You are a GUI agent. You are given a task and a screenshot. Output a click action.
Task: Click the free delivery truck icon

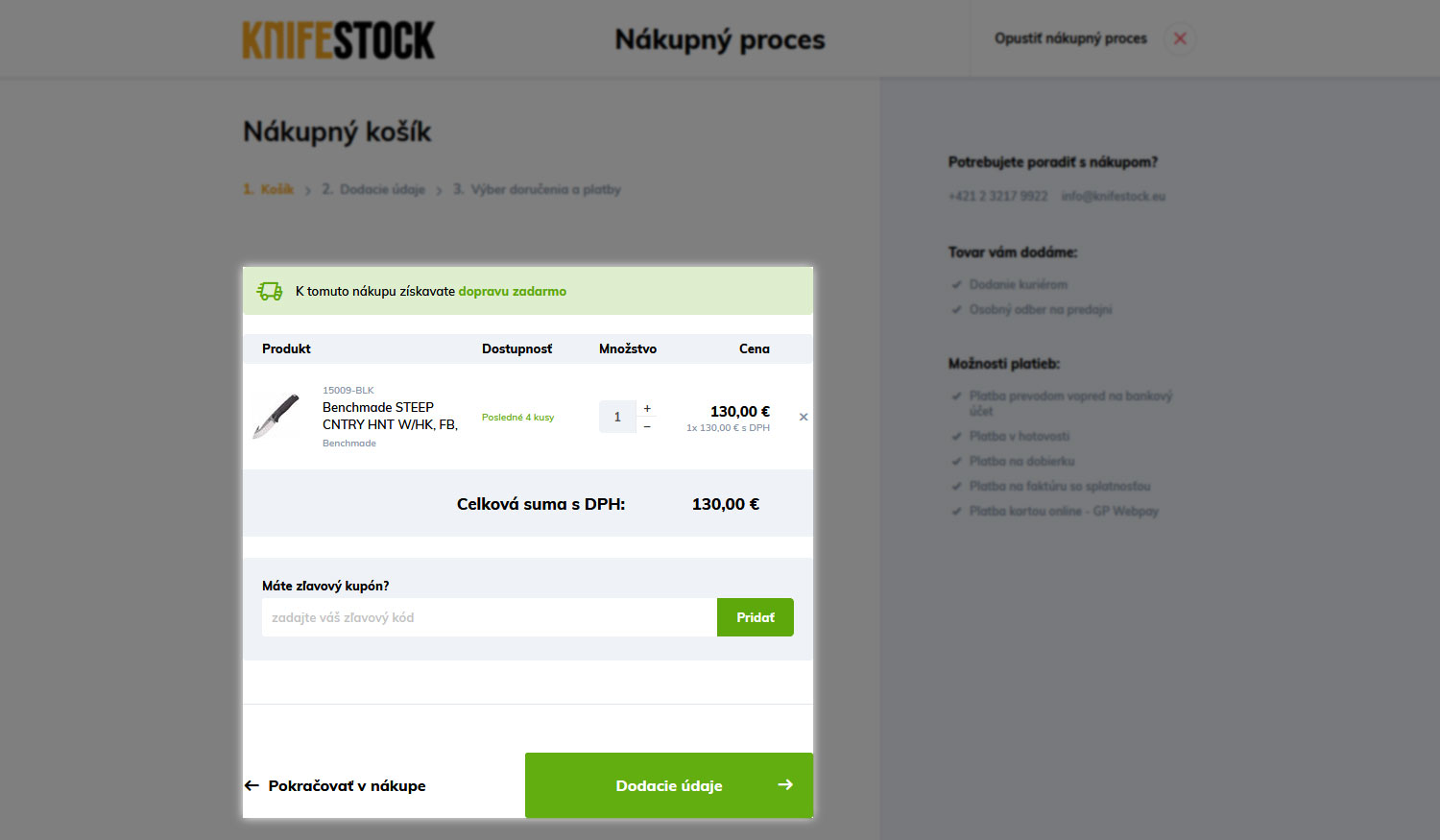(270, 291)
